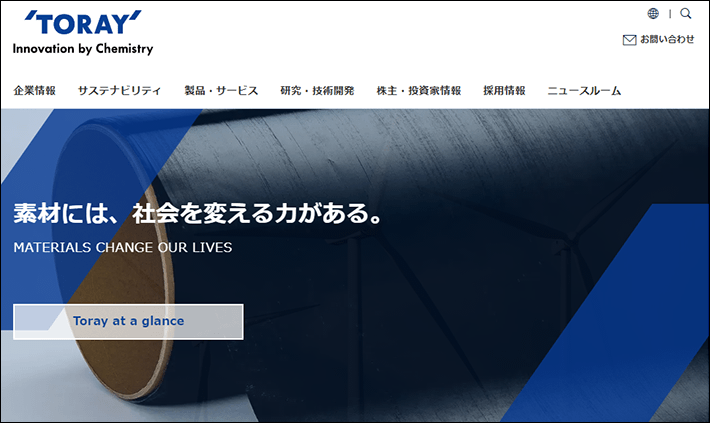Click the Innovation by Chemistry tagline
Image resolution: width=710 pixels, height=423 pixels.
click(83, 48)
